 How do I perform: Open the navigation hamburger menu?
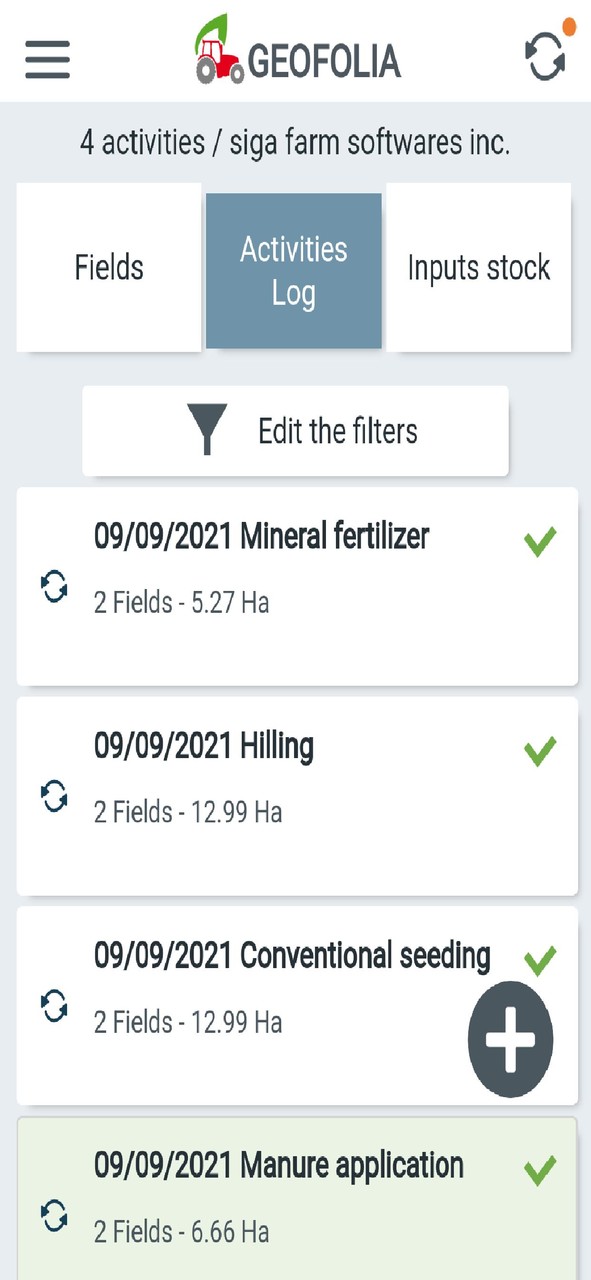[46, 60]
